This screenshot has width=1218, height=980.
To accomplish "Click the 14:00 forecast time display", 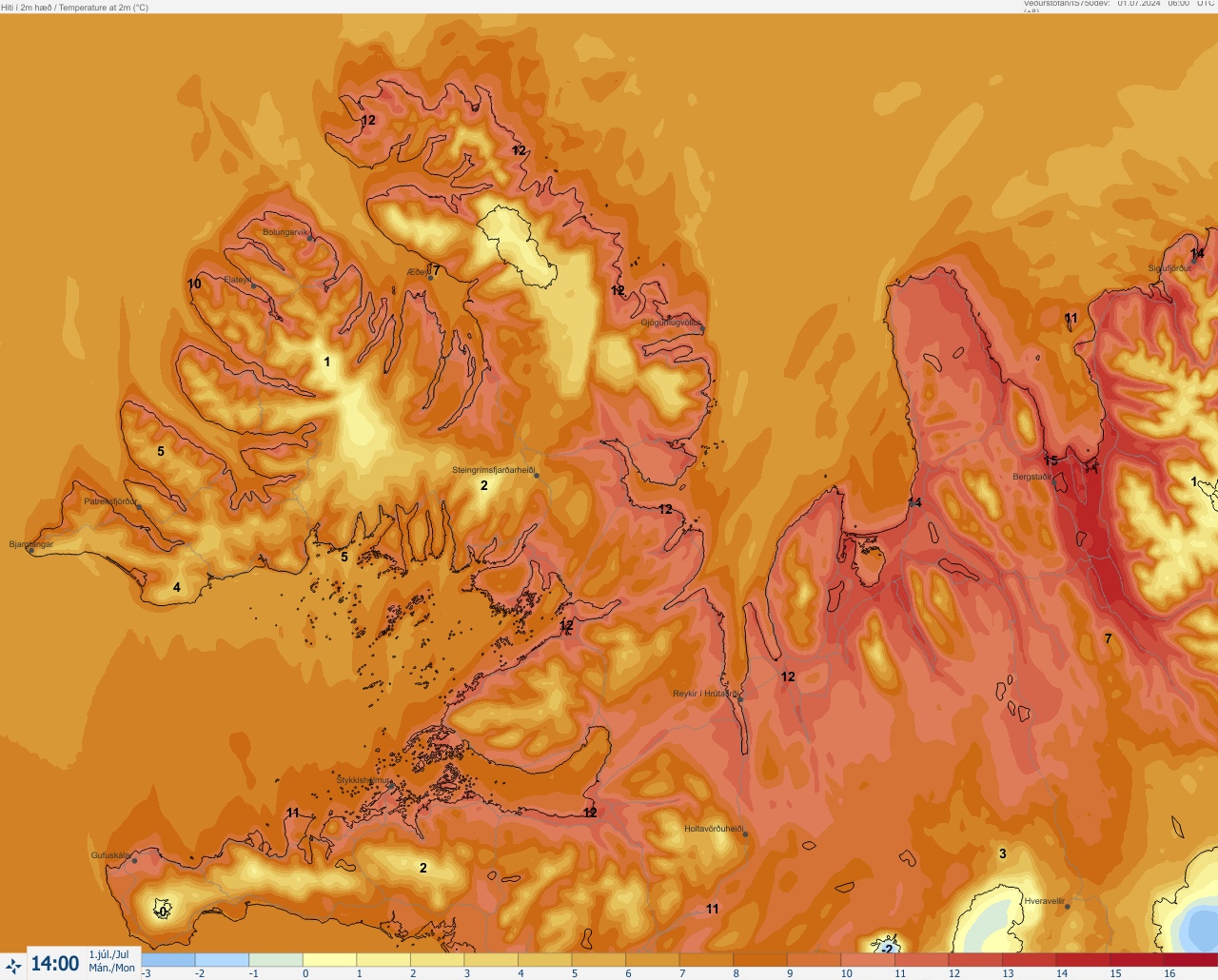I will [55, 964].
